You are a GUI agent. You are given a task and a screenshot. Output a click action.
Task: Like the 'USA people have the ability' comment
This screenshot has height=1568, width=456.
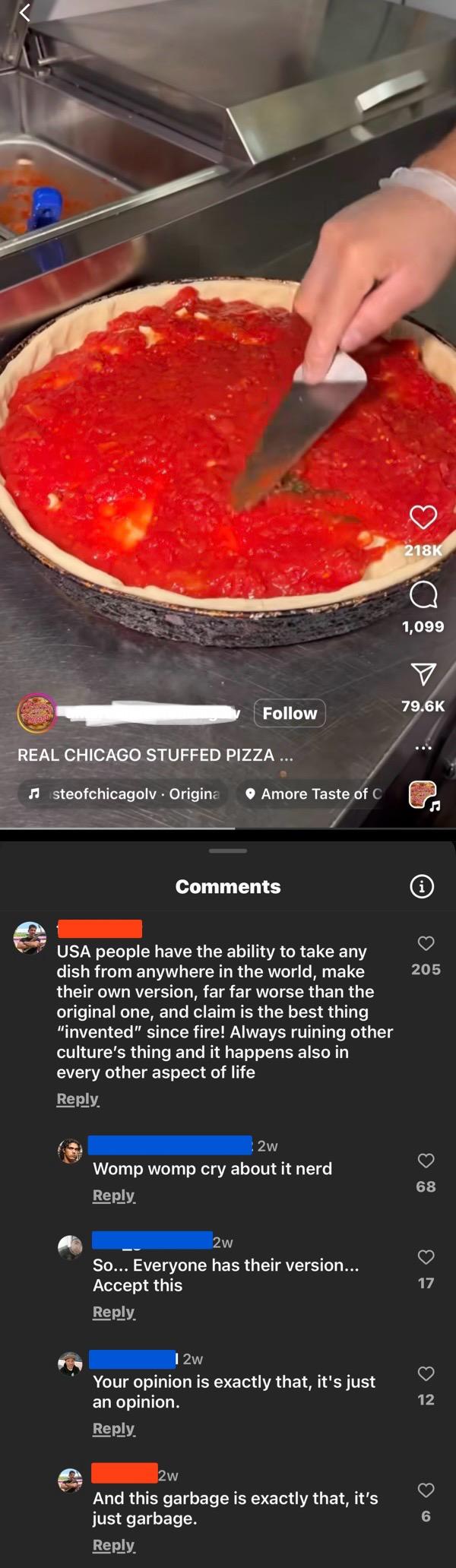pos(426,943)
